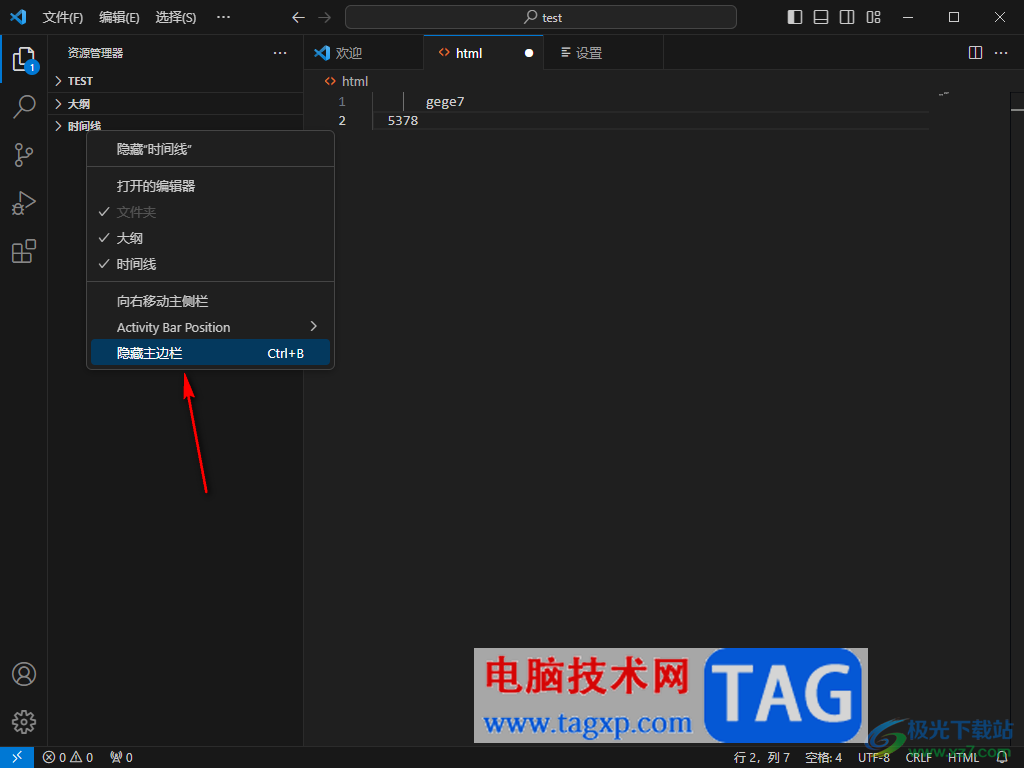Click the unsaved dot on html tab

coord(529,54)
